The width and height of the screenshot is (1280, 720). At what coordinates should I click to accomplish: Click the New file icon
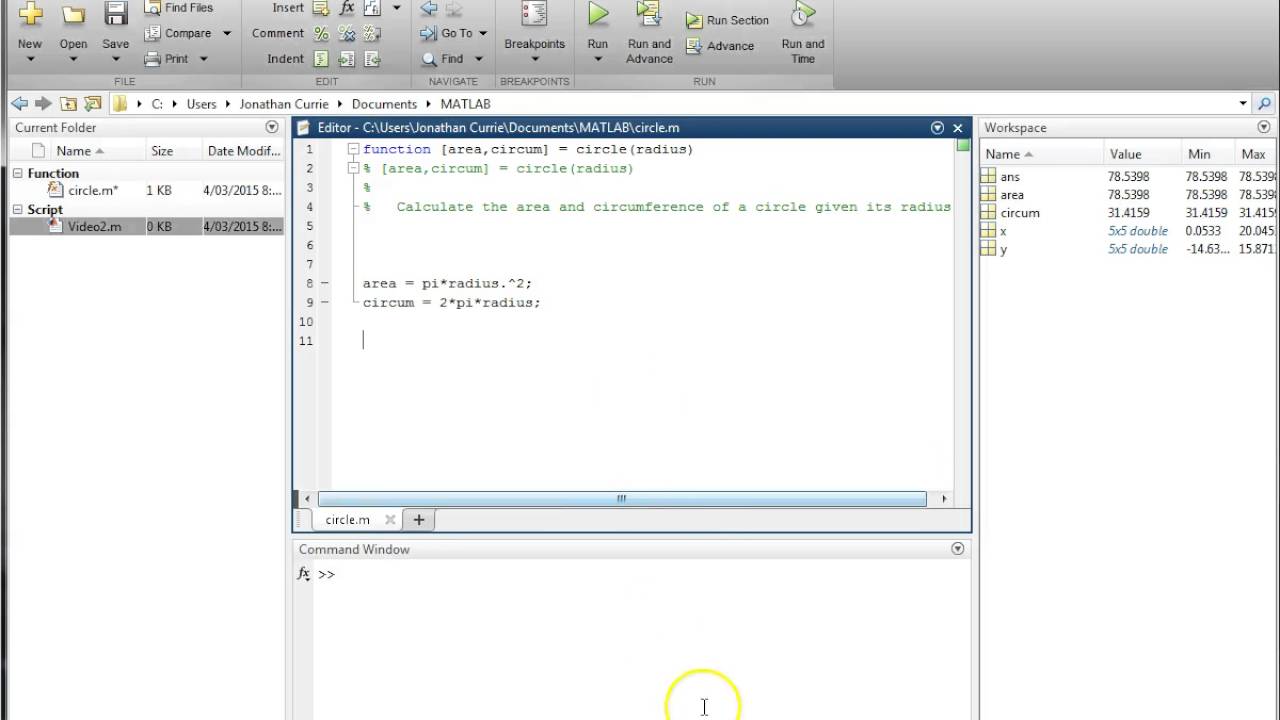pos(30,14)
